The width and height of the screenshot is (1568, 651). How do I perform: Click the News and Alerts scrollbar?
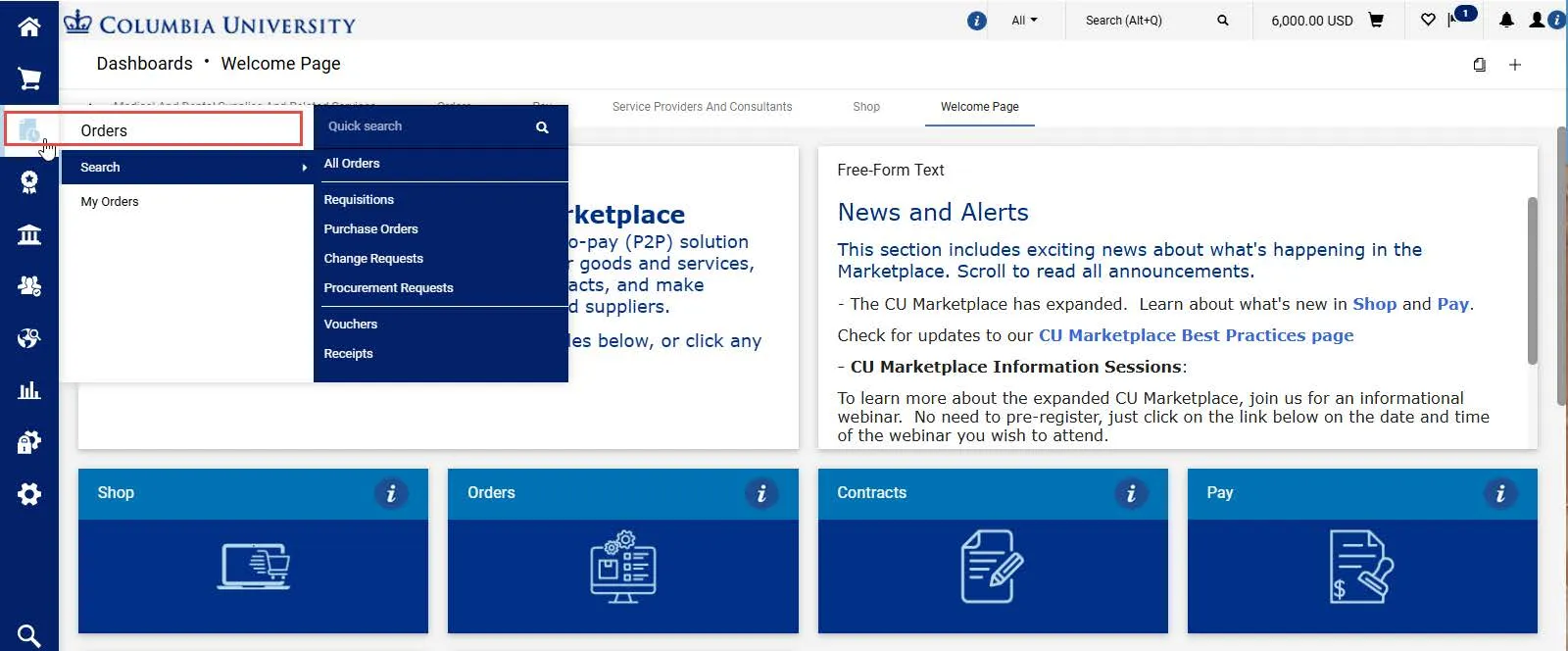click(x=1532, y=280)
